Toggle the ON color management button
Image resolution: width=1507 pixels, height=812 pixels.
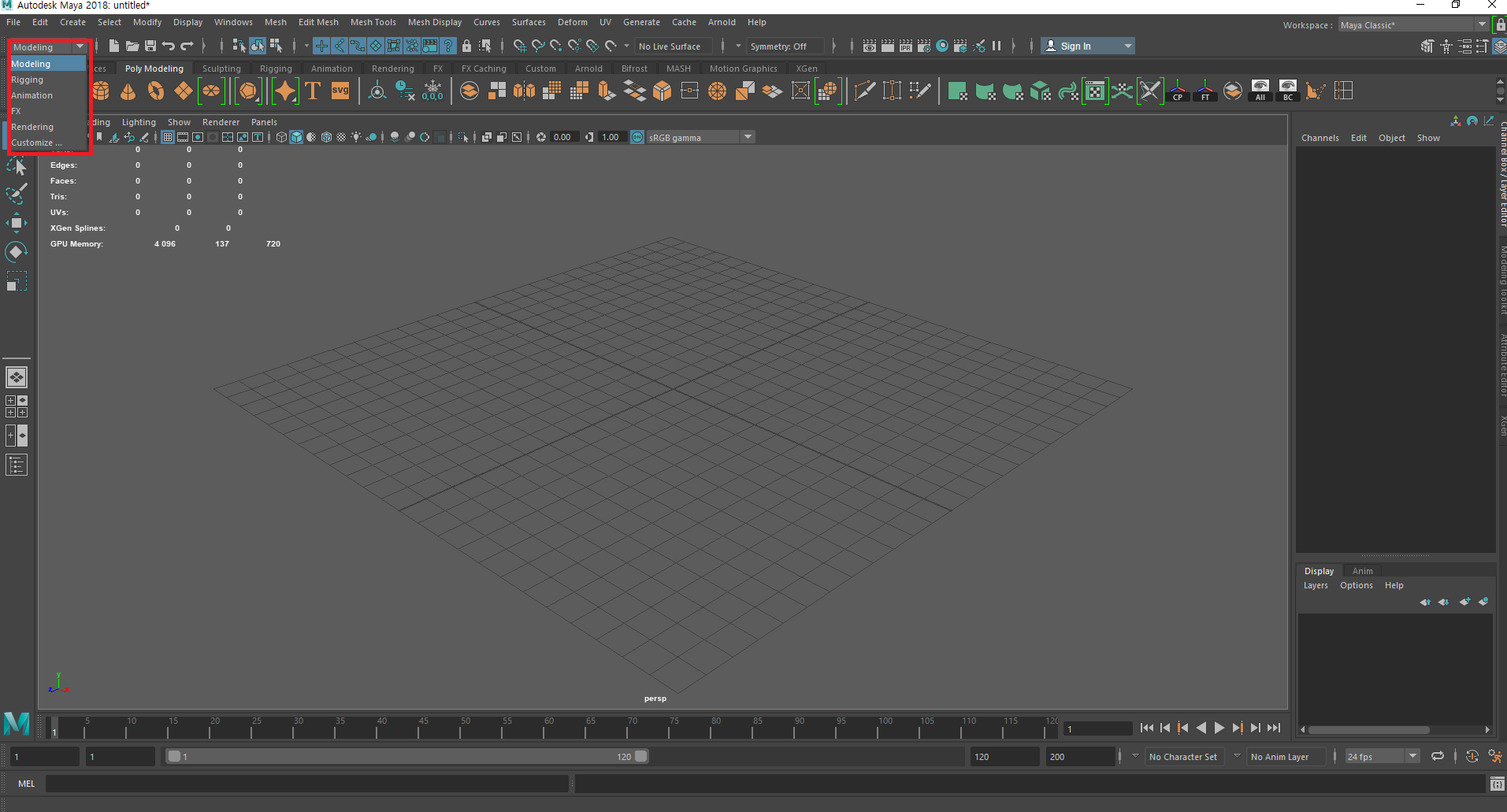637,137
